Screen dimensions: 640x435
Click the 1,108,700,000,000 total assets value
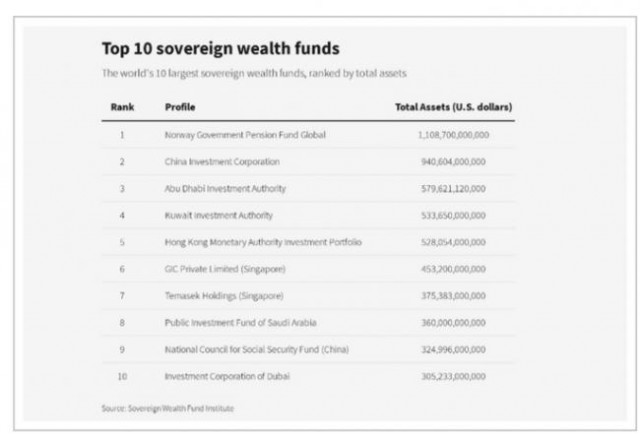[452, 134]
